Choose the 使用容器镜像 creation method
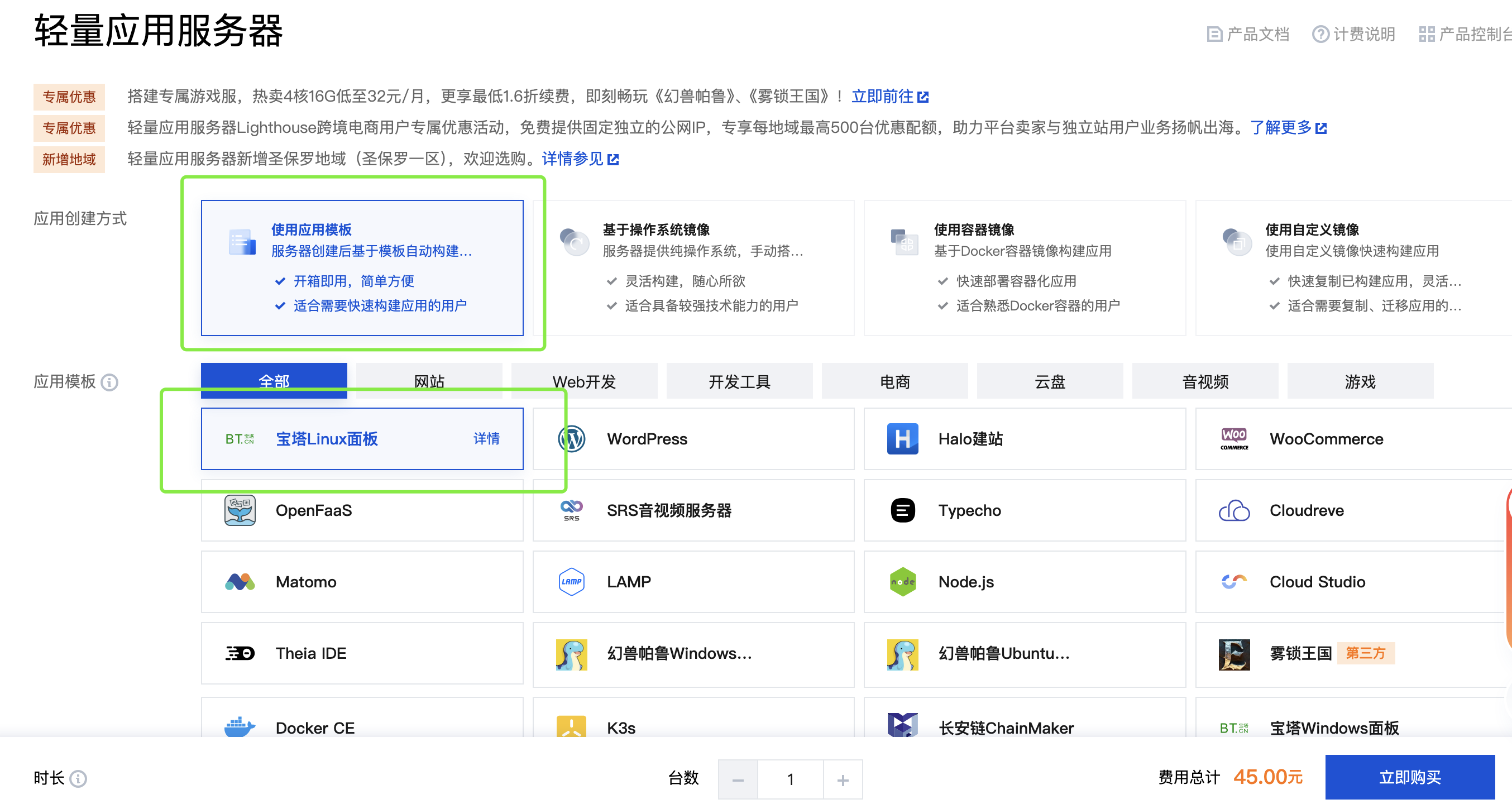Screen dimensions: 1512x804 [x=1024, y=267]
